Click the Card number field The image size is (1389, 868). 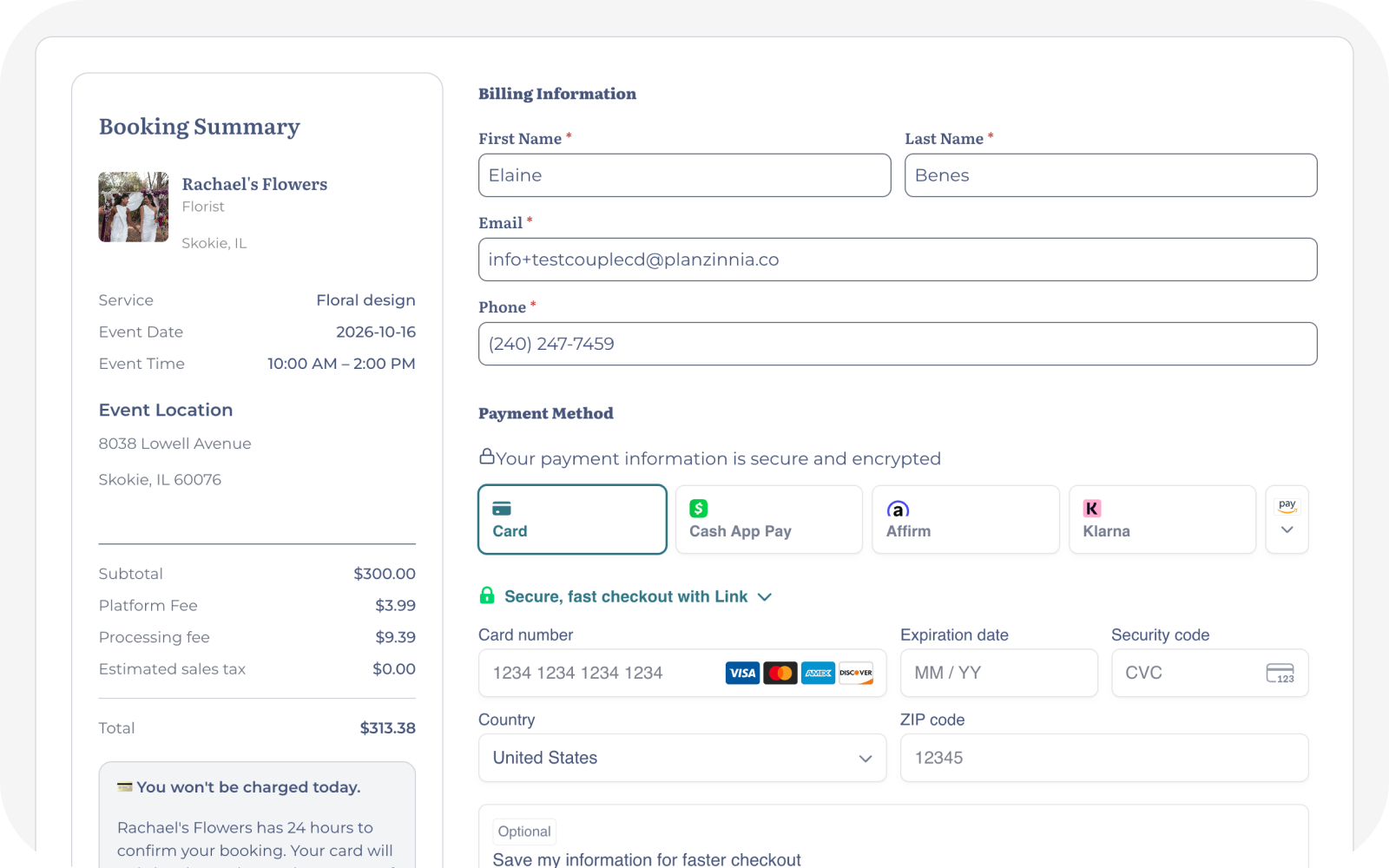coord(682,673)
